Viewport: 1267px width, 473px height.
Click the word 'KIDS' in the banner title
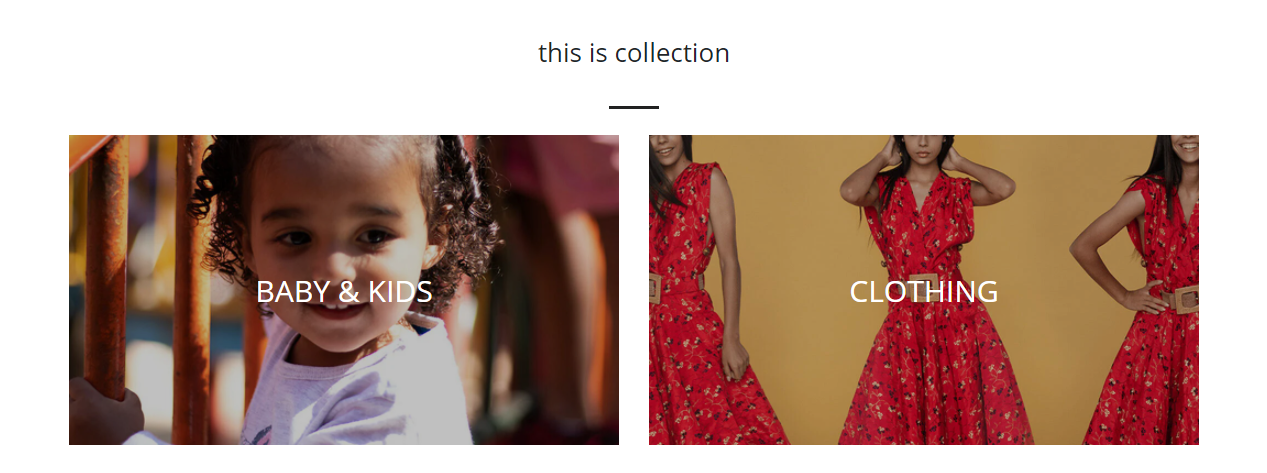pos(400,291)
